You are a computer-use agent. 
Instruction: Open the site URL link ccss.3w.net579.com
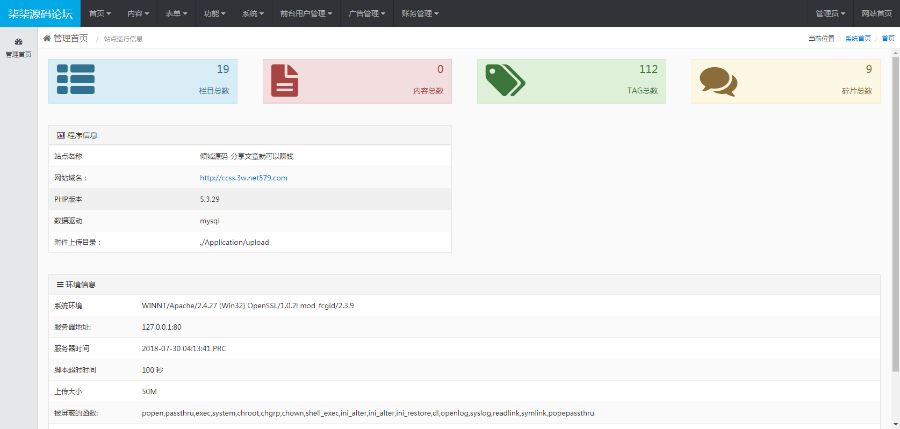243,178
